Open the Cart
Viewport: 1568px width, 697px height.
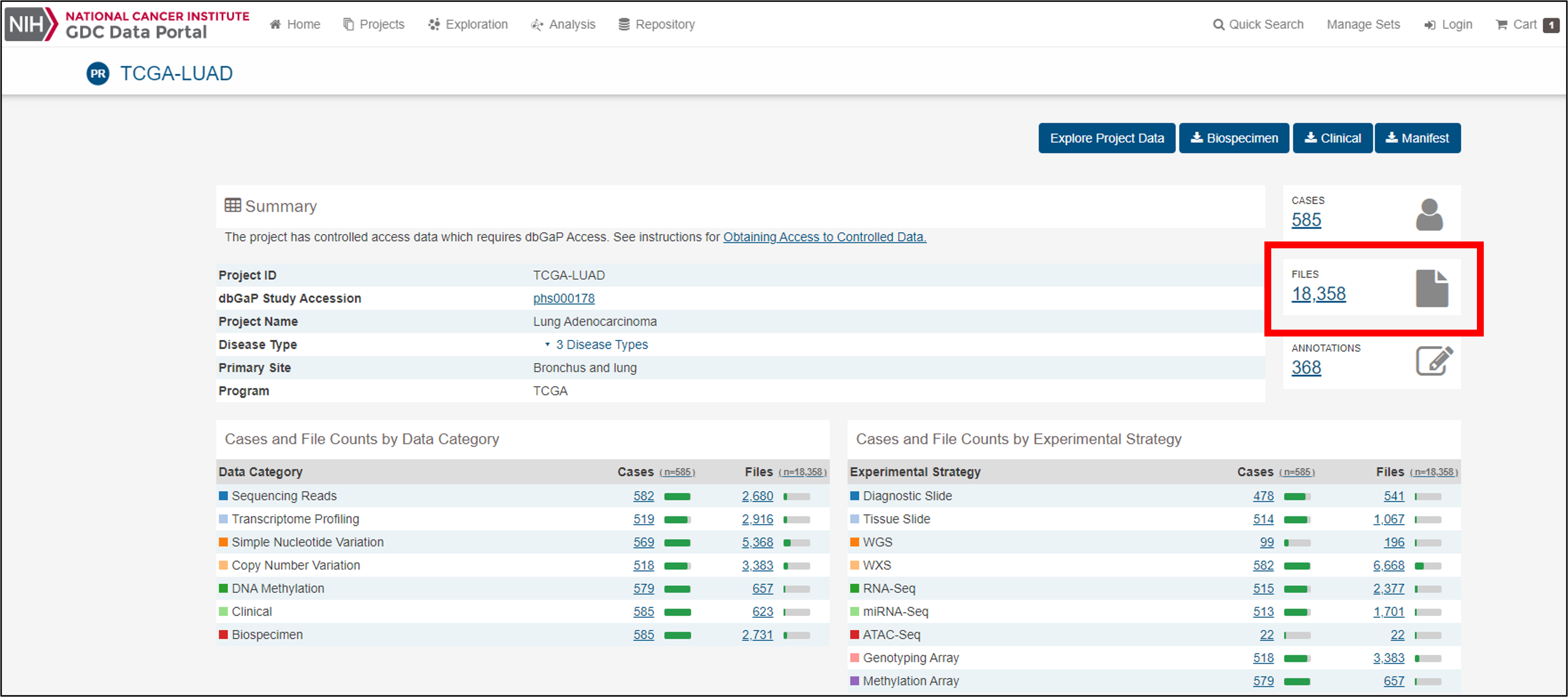[1527, 24]
